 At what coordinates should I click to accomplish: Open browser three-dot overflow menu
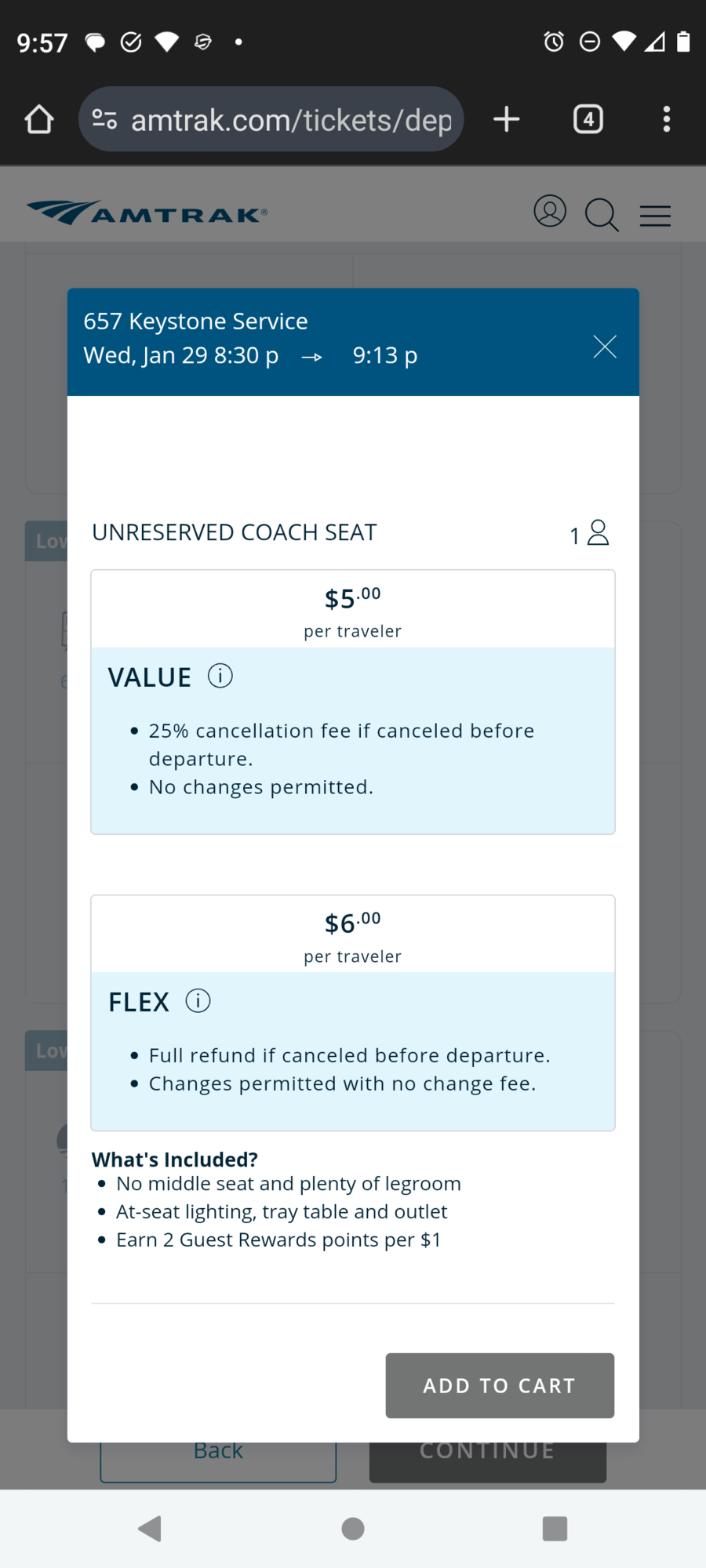click(667, 119)
